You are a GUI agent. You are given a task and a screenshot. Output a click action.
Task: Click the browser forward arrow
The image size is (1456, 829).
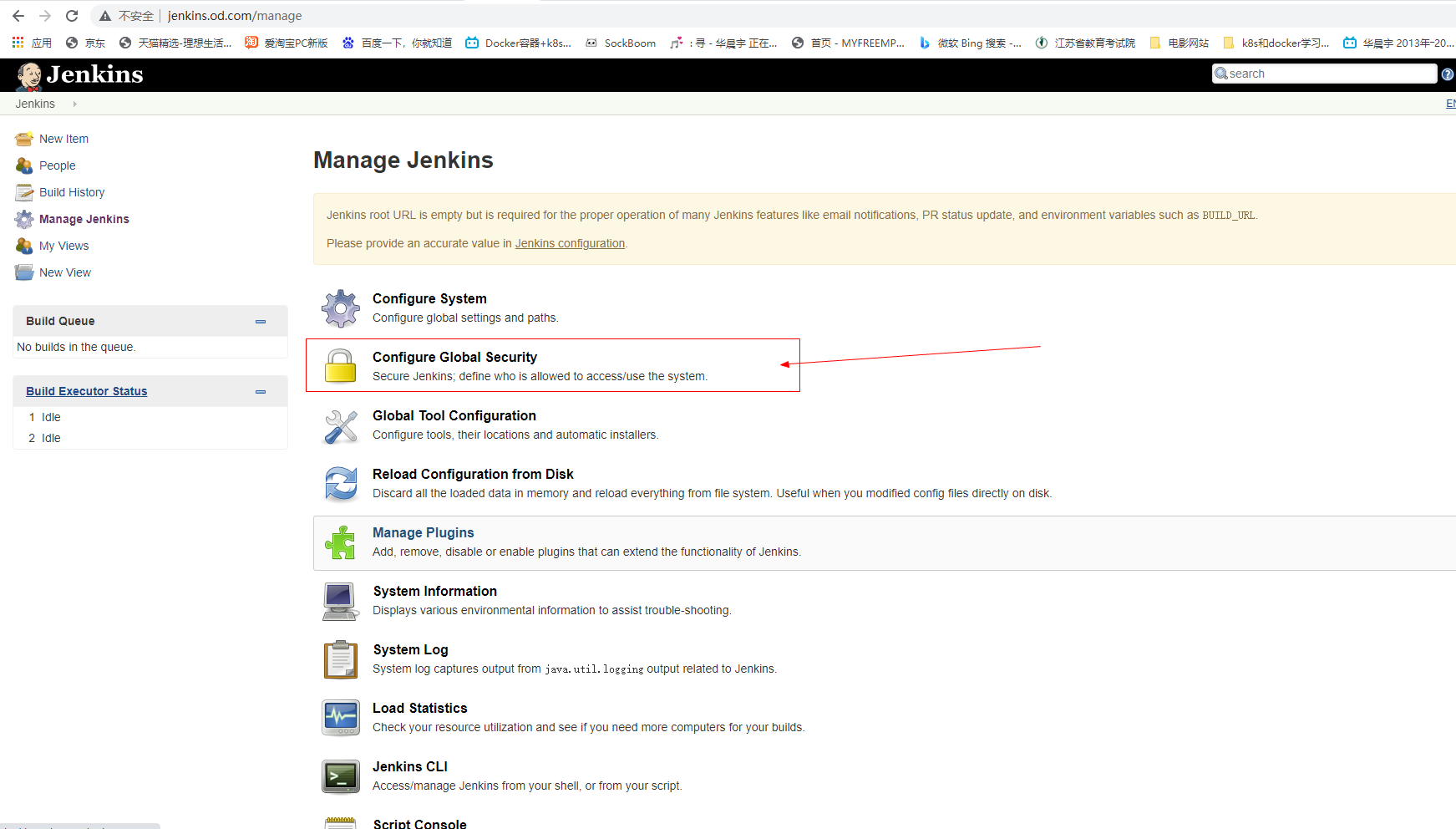45,16
